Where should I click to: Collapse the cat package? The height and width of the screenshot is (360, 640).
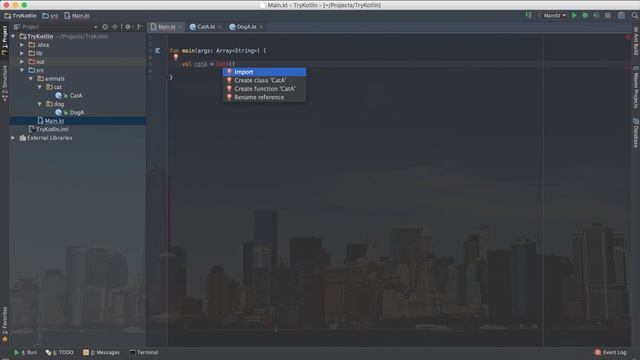[40, 87]
